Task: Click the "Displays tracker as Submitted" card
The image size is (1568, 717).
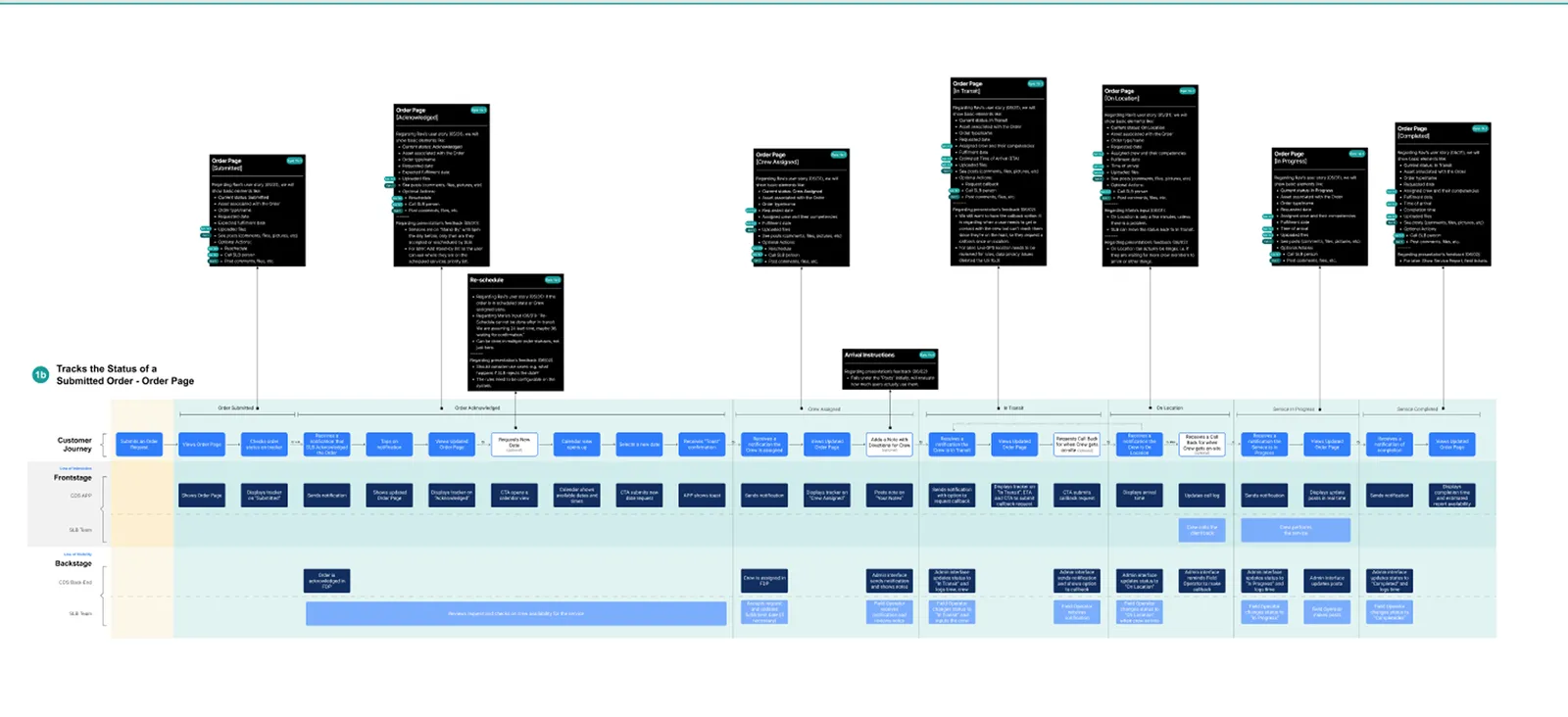Action: [265, 496]
